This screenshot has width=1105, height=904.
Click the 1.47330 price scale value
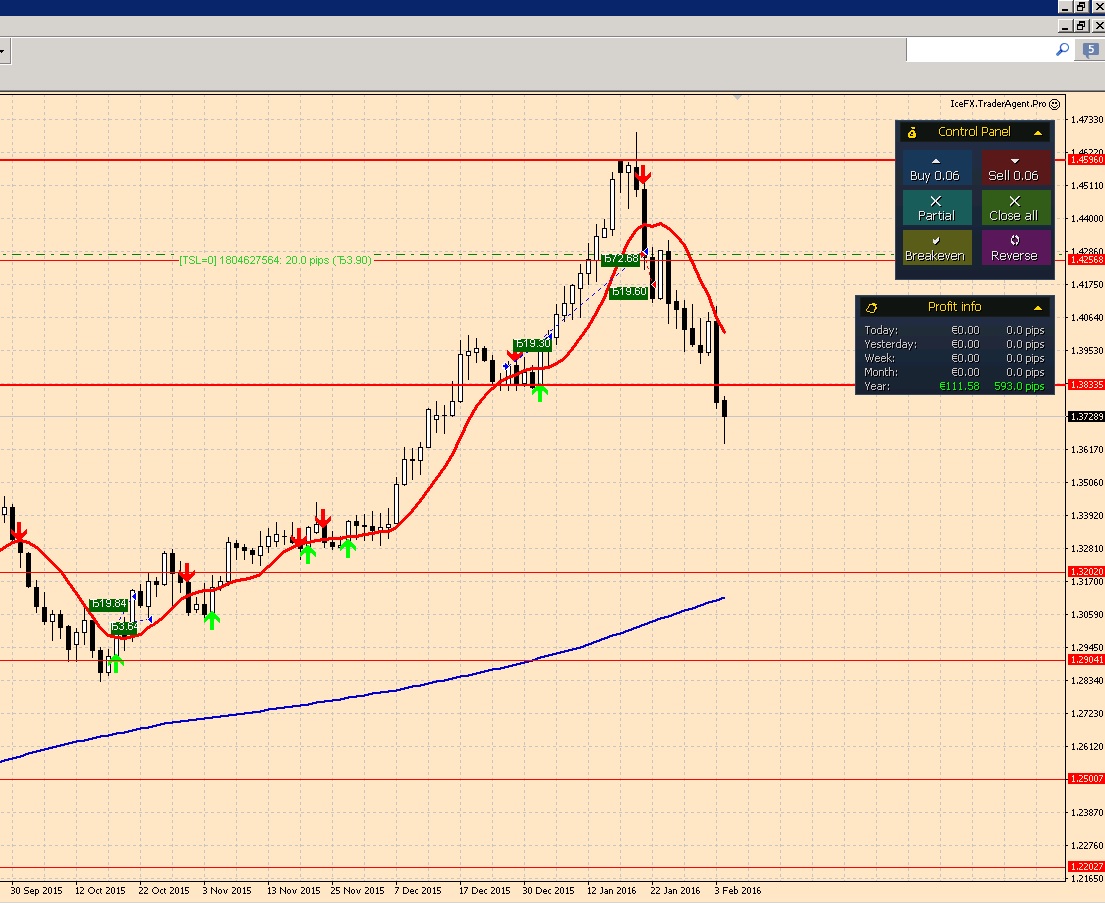pos(1087,120)
